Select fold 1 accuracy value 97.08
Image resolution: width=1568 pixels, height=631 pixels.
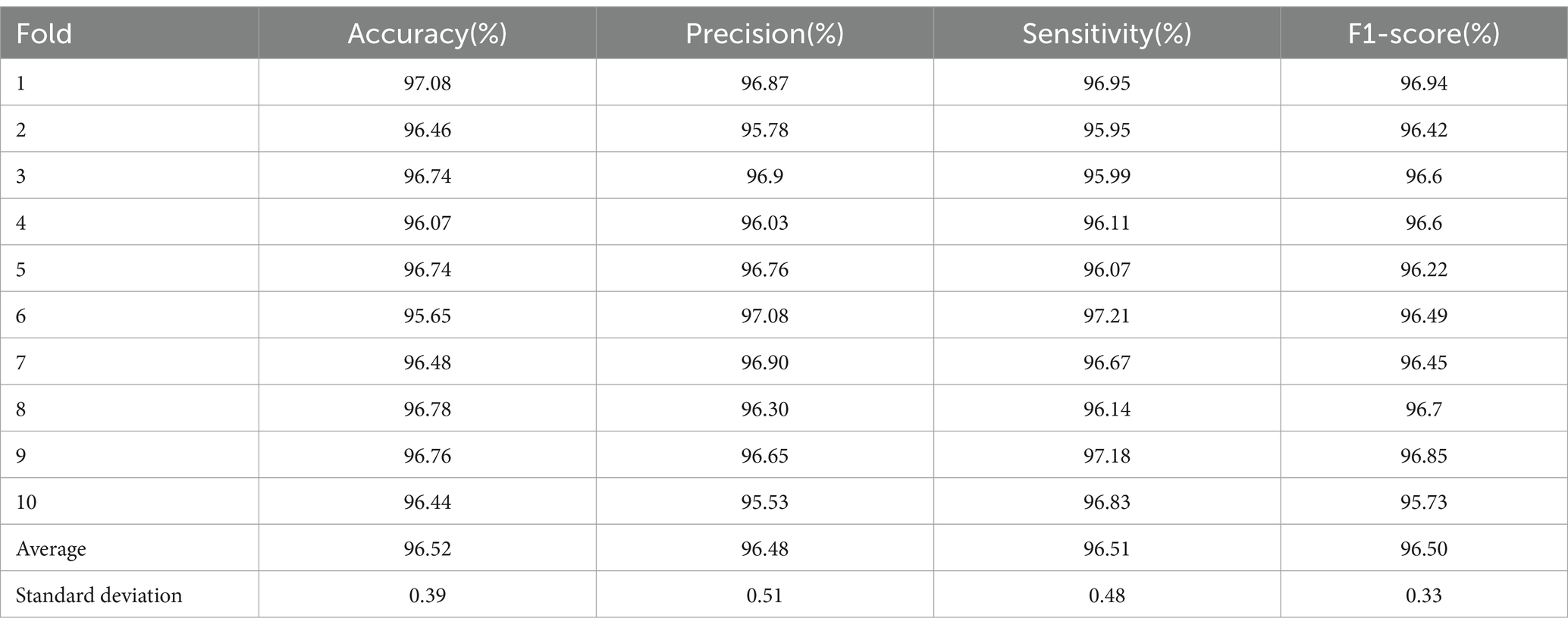point(427,83)
